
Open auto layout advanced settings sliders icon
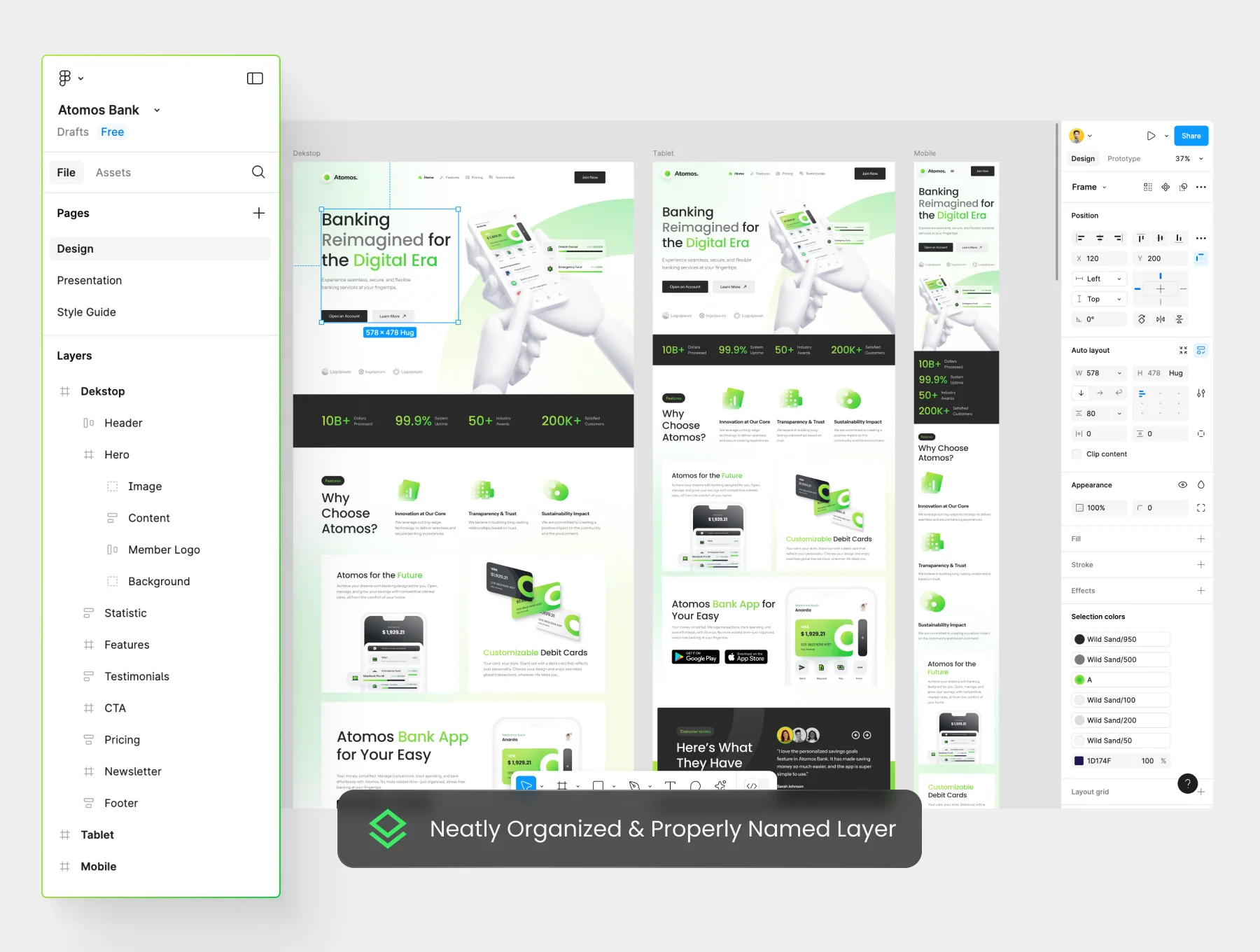(1201, 393)
